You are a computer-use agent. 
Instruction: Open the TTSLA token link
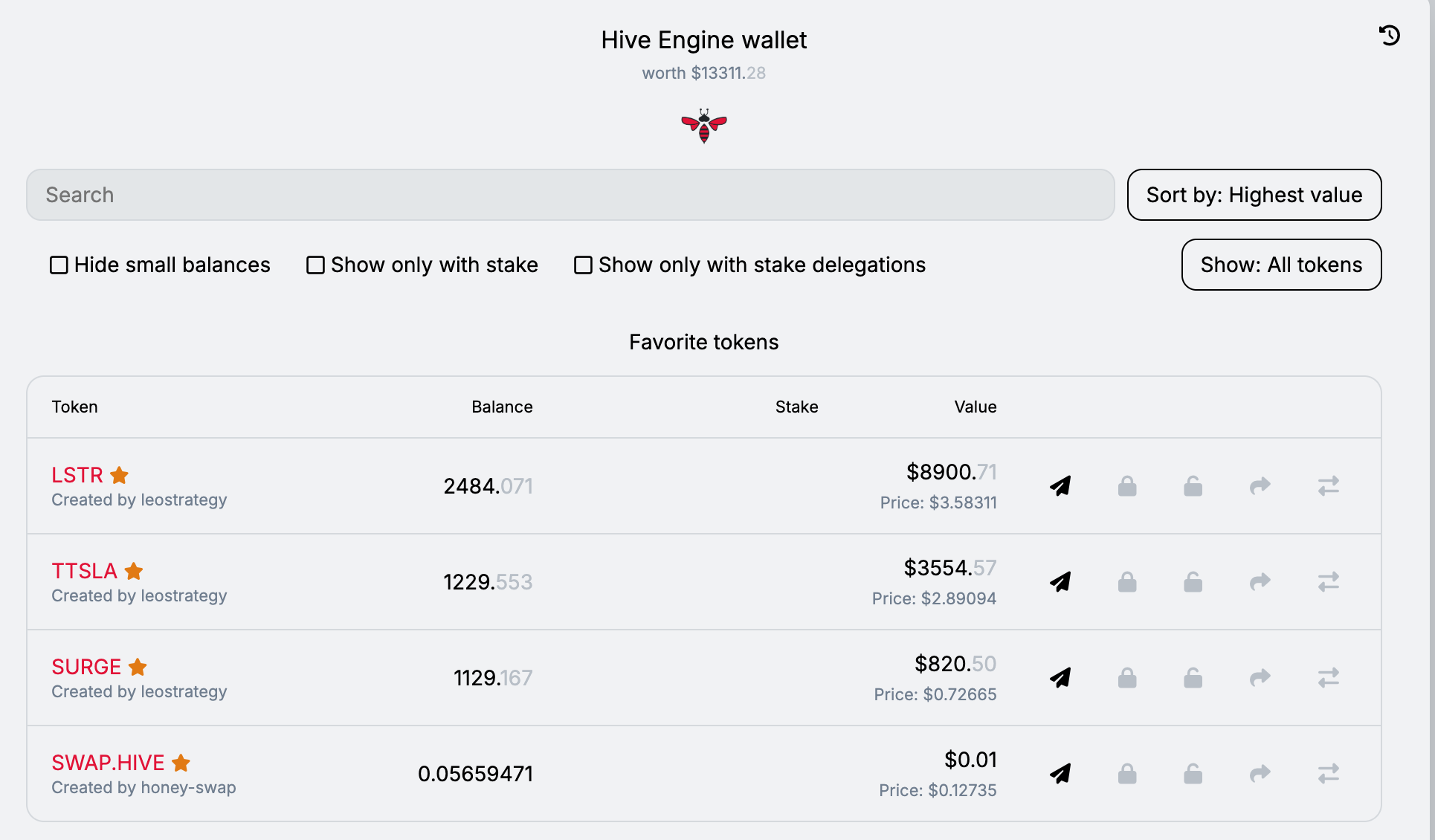84,571
